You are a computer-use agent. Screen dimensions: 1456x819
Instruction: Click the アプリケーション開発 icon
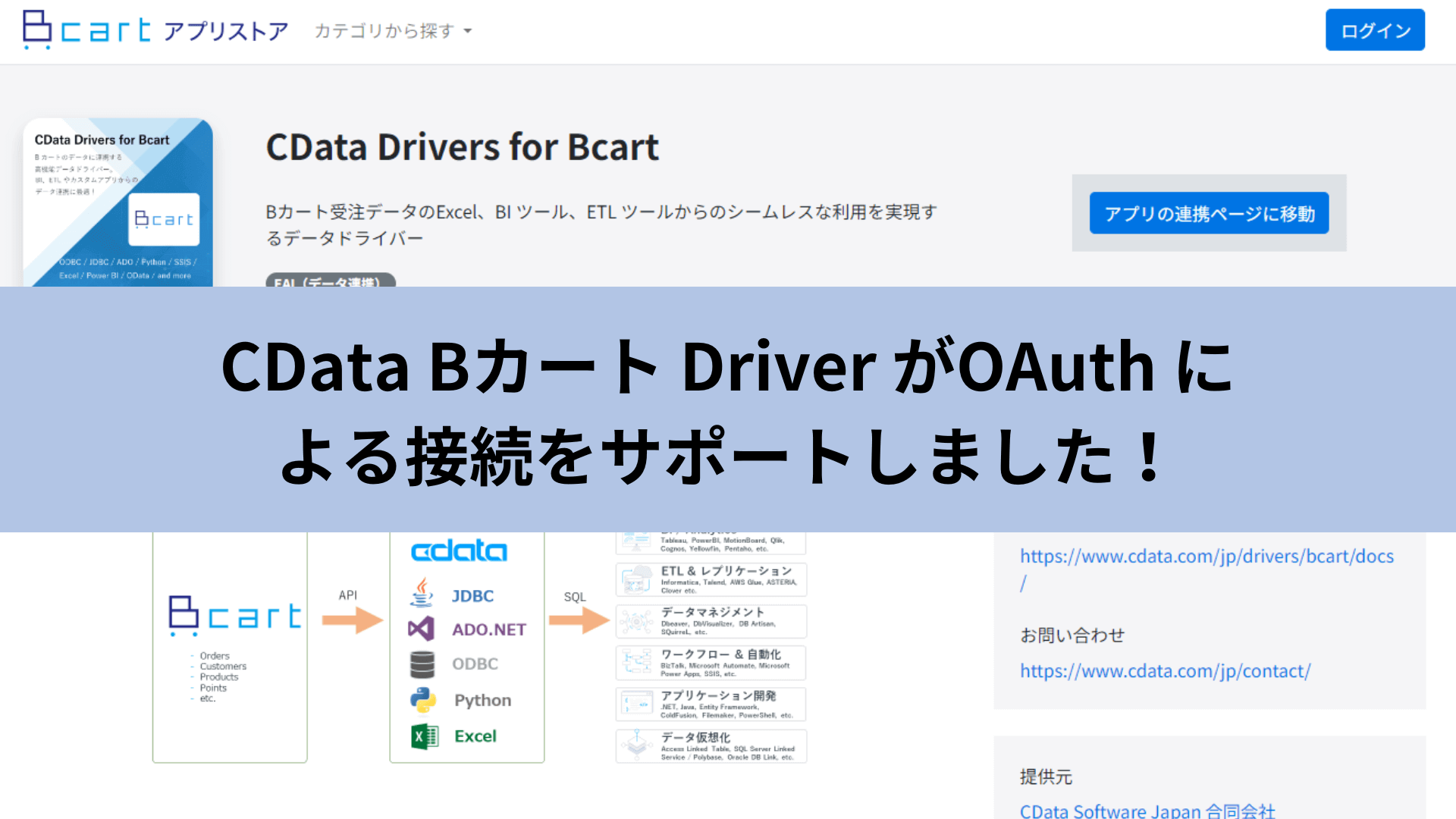(x=637, y=704)
